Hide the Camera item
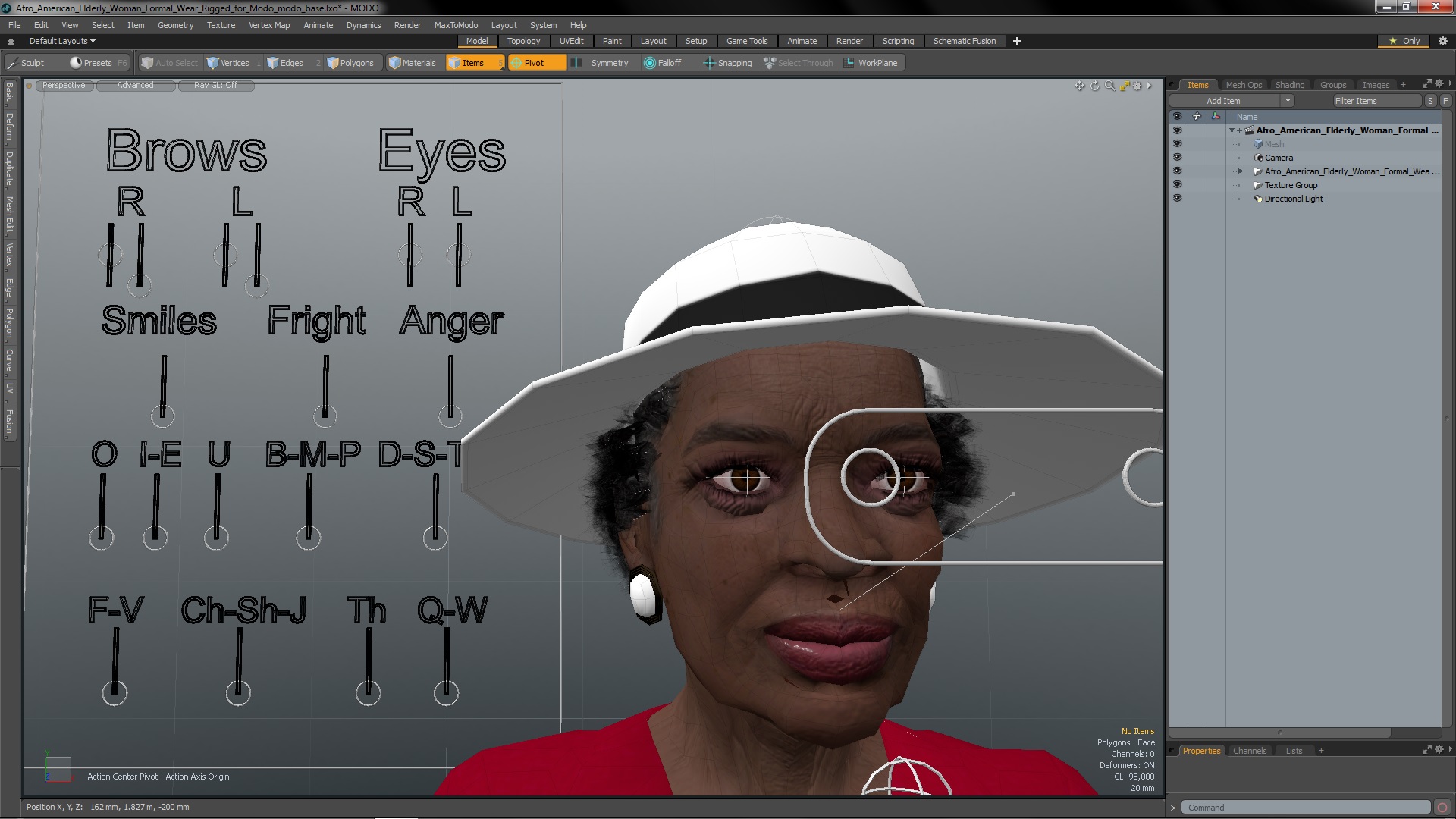 1177,158
